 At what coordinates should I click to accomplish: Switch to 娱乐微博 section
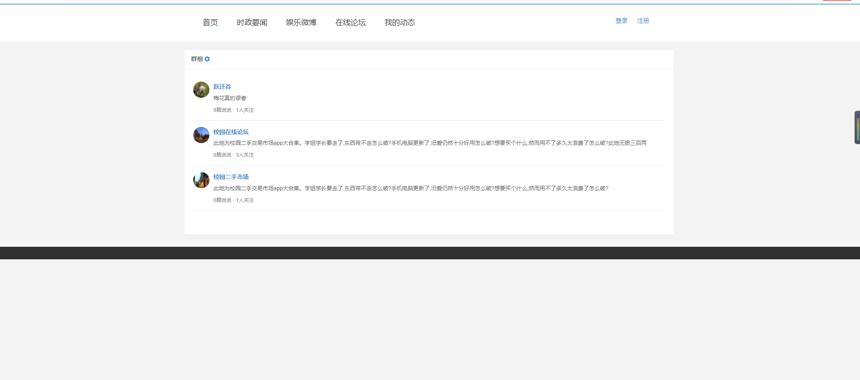point(301,22)
